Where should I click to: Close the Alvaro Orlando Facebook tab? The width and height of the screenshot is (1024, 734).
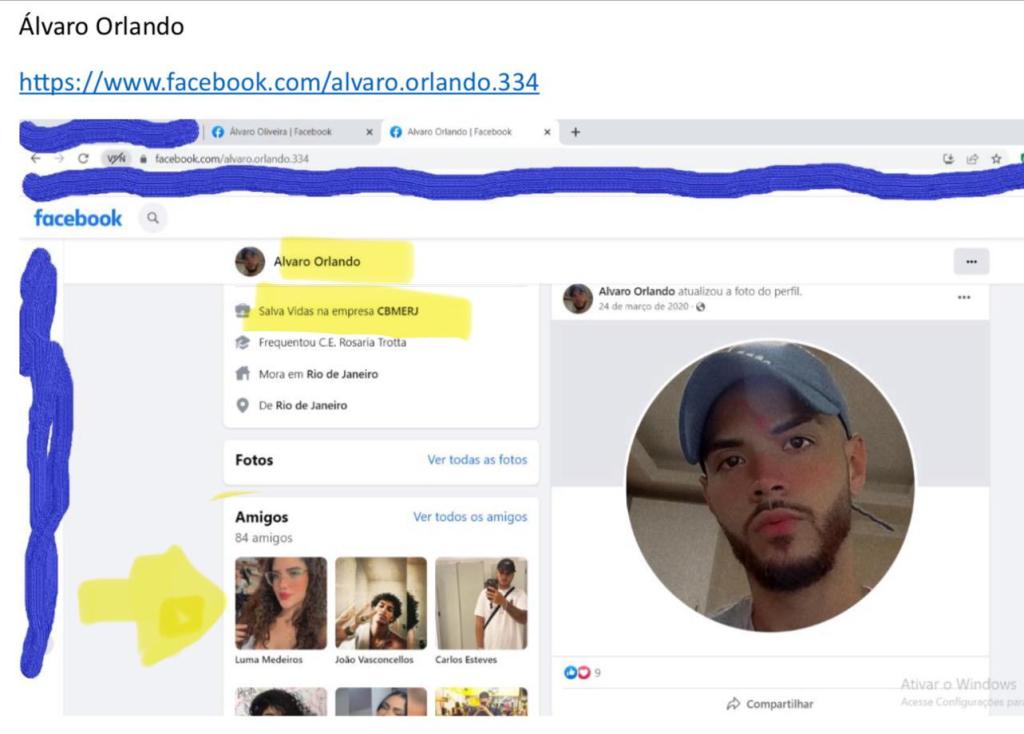pos(547,132)
